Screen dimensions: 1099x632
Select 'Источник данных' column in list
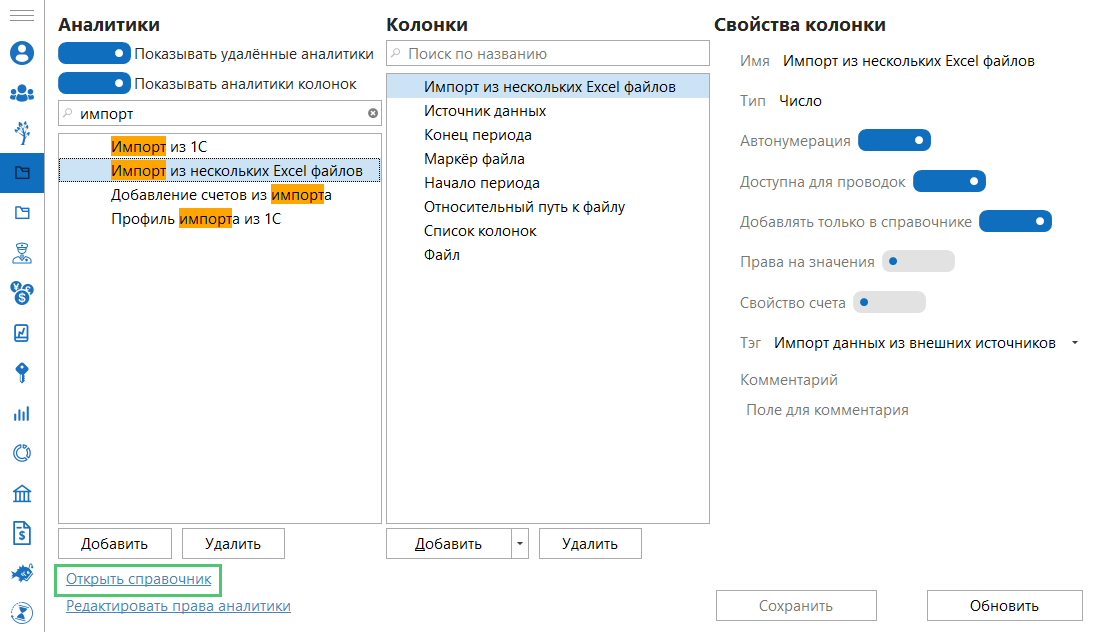click(485, 111)
